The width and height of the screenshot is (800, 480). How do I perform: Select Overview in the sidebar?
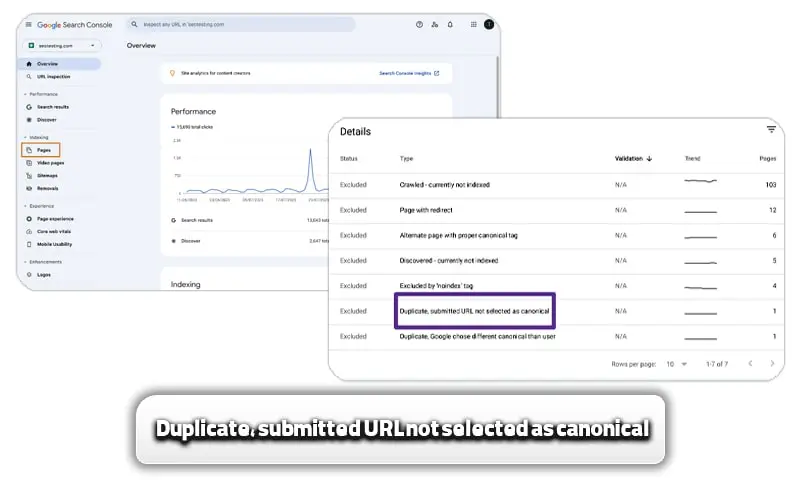[60, 64]
